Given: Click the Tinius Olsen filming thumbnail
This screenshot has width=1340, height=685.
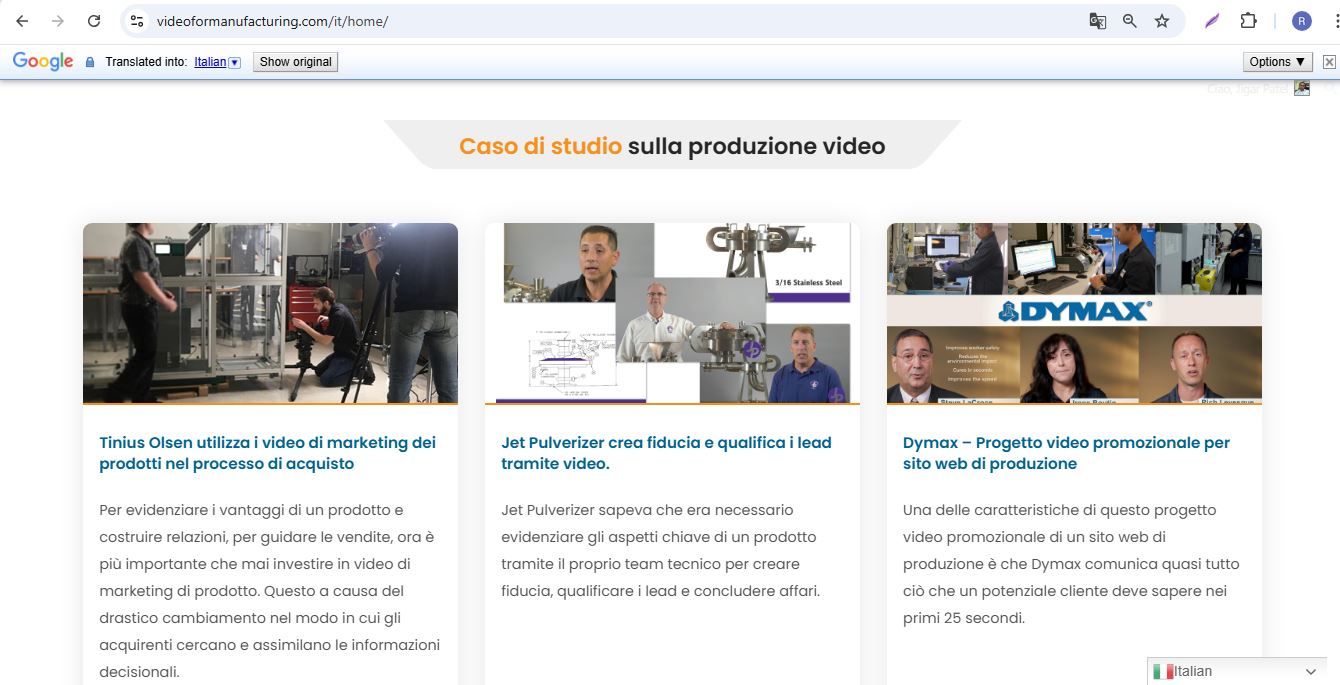Looking at the screenshot, I should (x=270, y=313).
